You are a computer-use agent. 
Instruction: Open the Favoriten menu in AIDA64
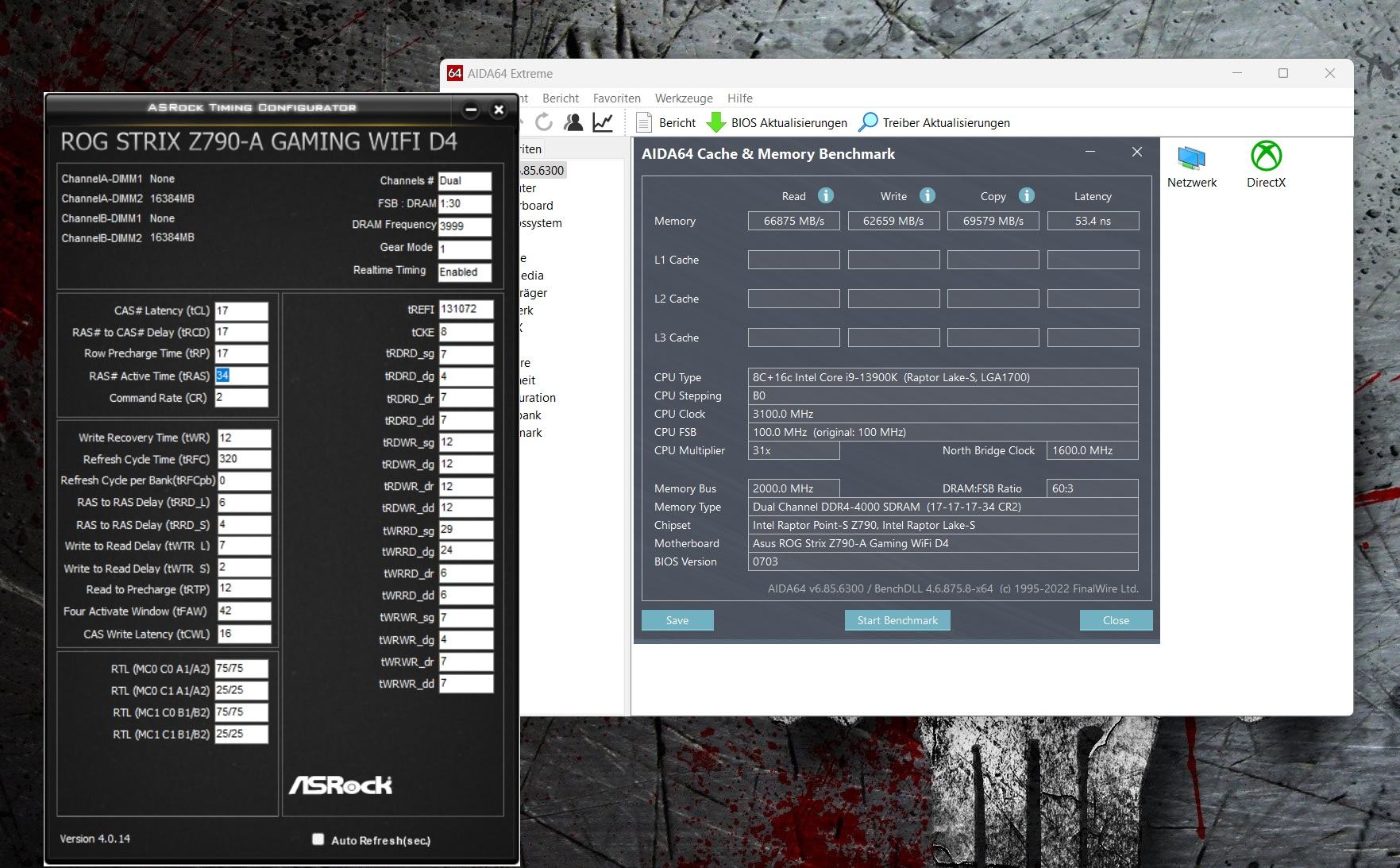[x=617, y=98]
